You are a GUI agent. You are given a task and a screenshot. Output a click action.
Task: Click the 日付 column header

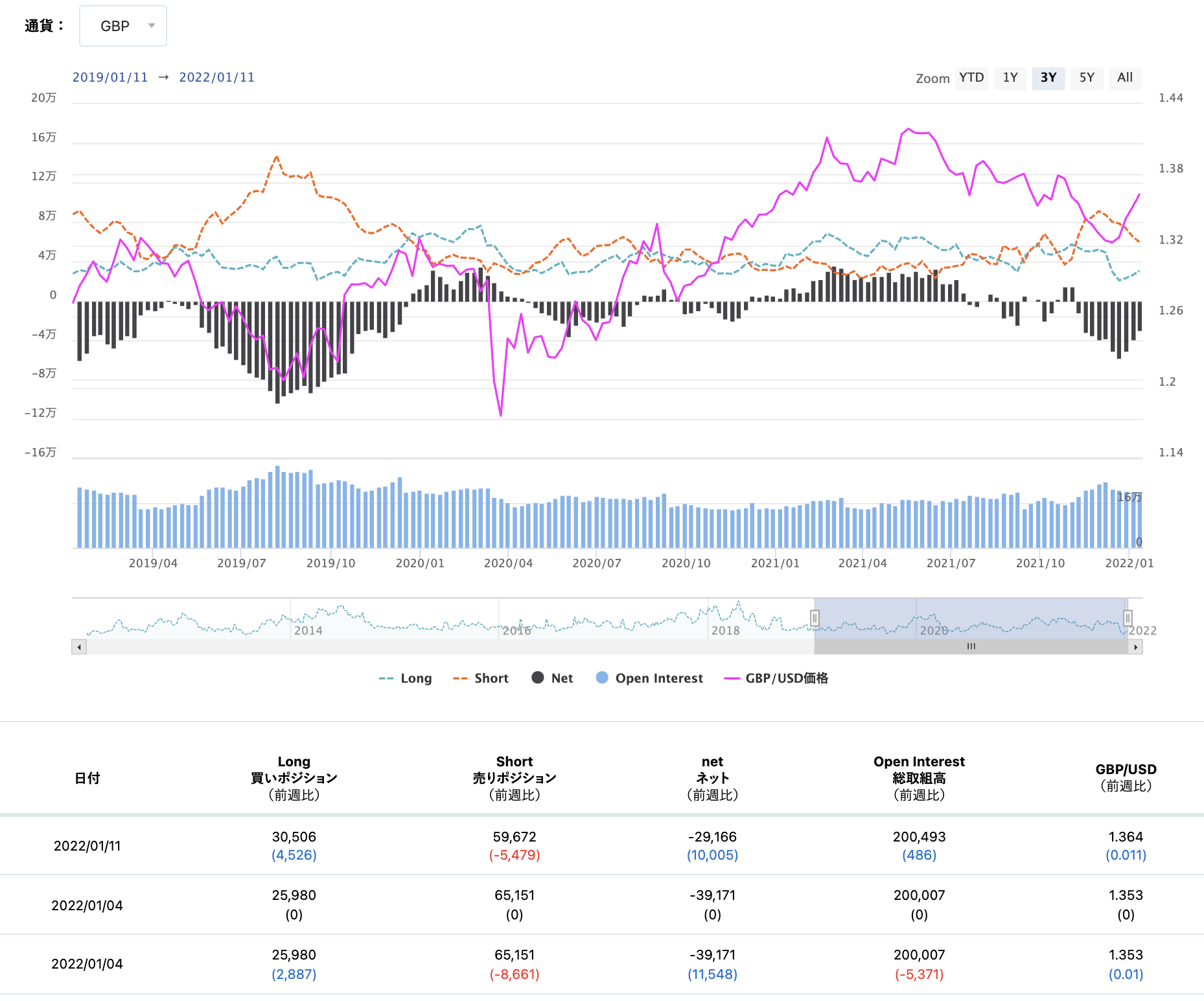87,778
